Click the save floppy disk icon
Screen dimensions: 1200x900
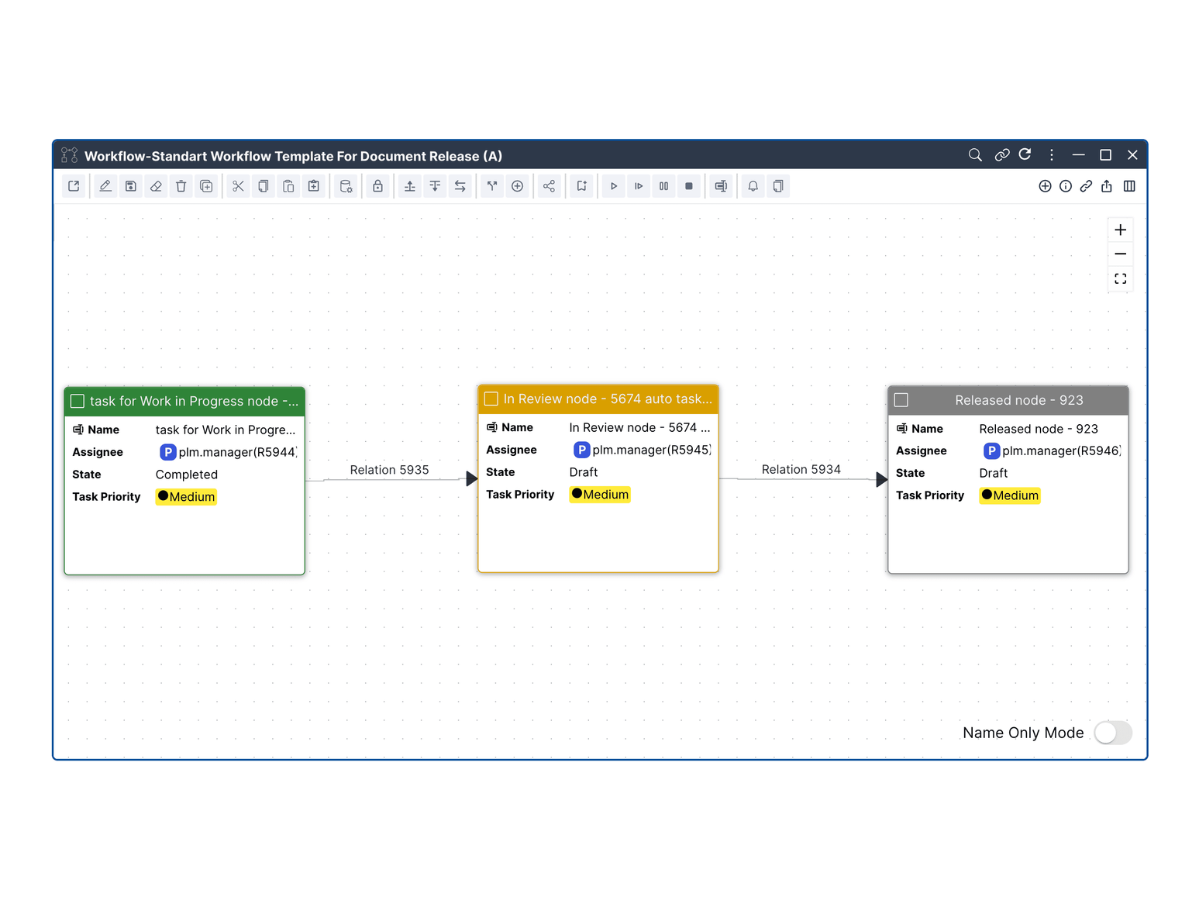pos(130,186)
